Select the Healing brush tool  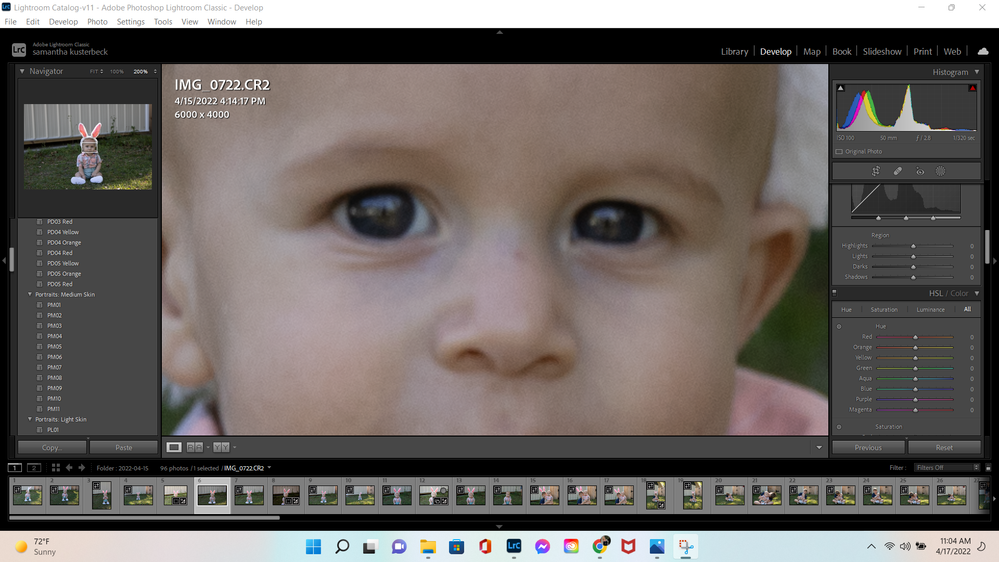(898, 171)
